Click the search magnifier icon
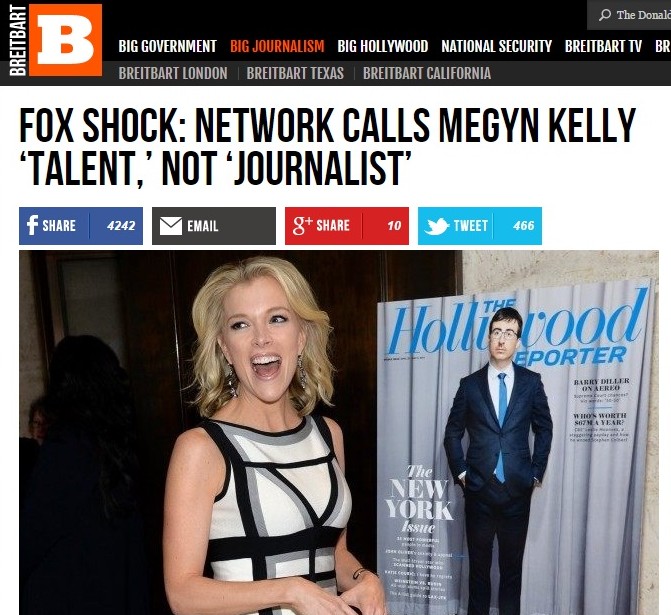671x615 pixels. pyautogui.click(x=605, y=15)
